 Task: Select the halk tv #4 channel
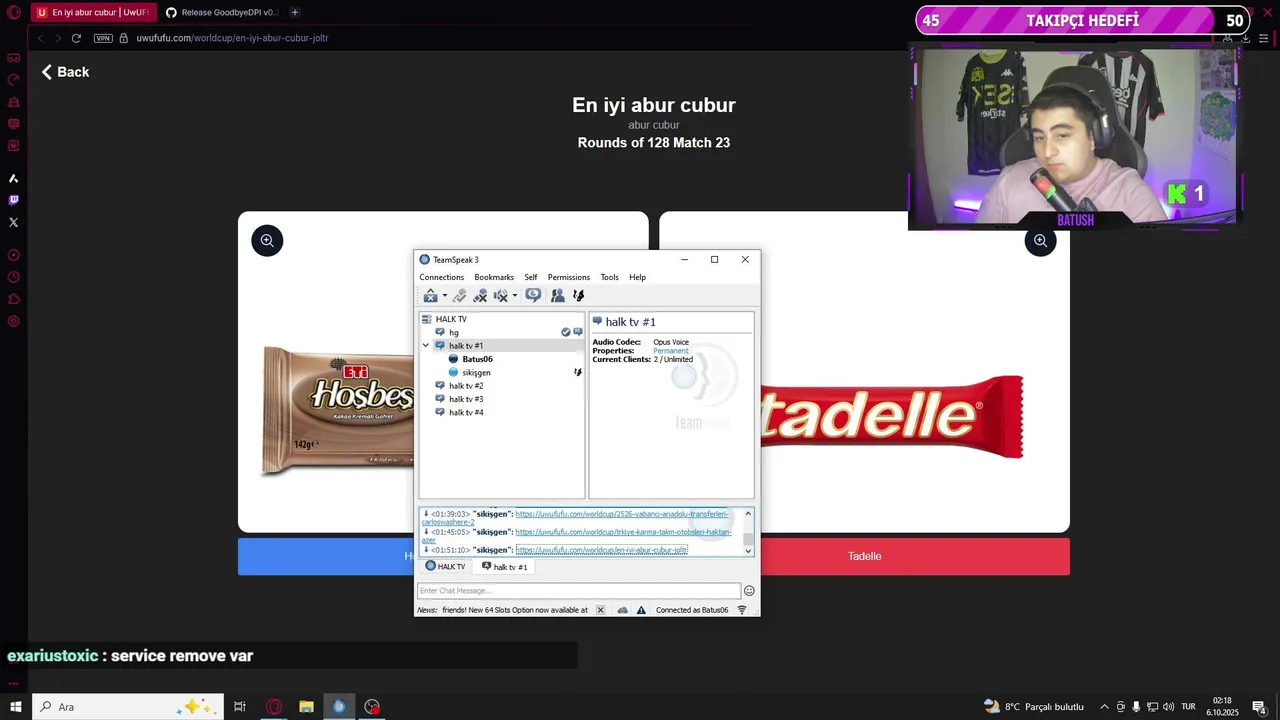pyautogui.click(x=466, y=412)
